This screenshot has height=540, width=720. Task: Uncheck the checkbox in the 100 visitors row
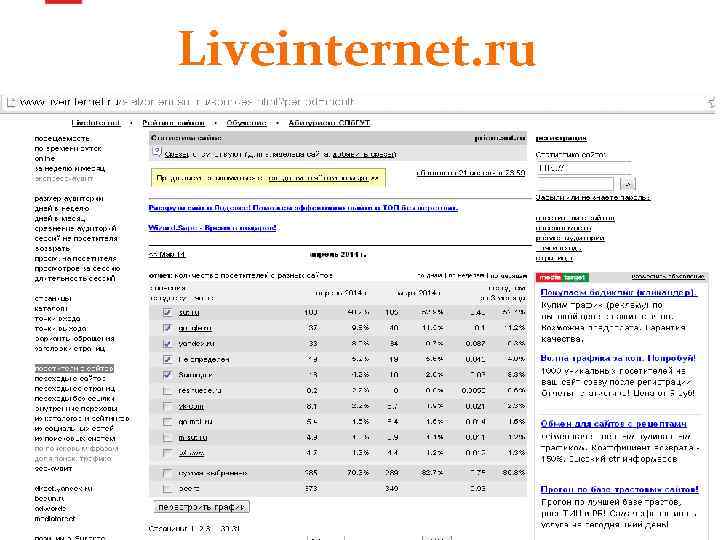point(167,312)
